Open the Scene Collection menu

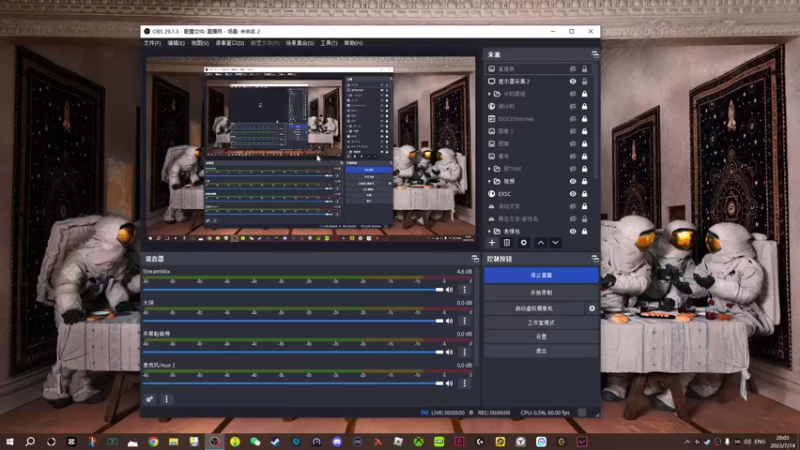coord(299,43)
